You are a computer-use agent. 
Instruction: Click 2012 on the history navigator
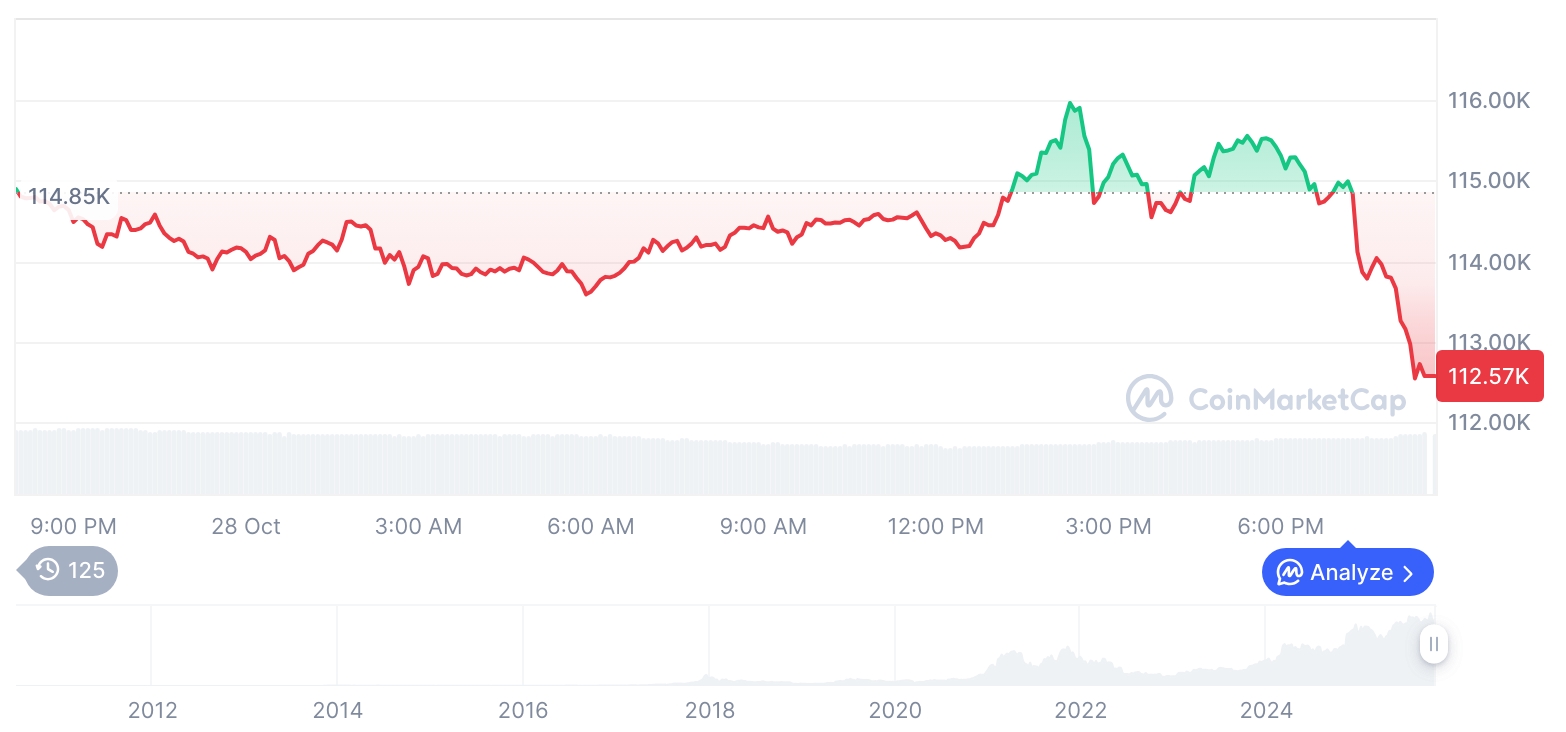pyautogui.click(x=152, y=710)
